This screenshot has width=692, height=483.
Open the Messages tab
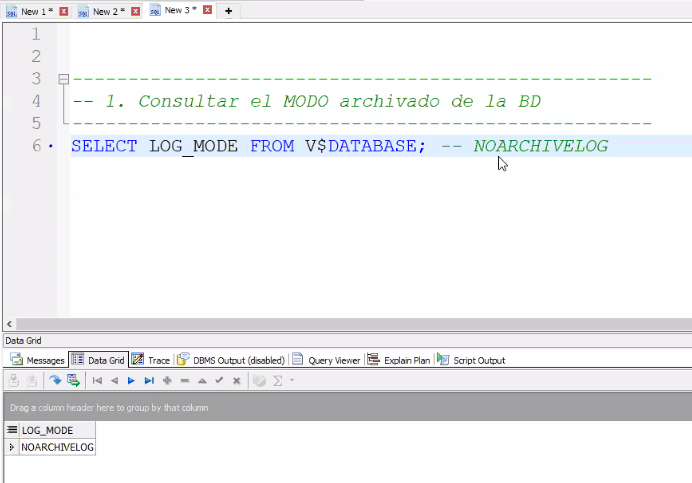37,360
